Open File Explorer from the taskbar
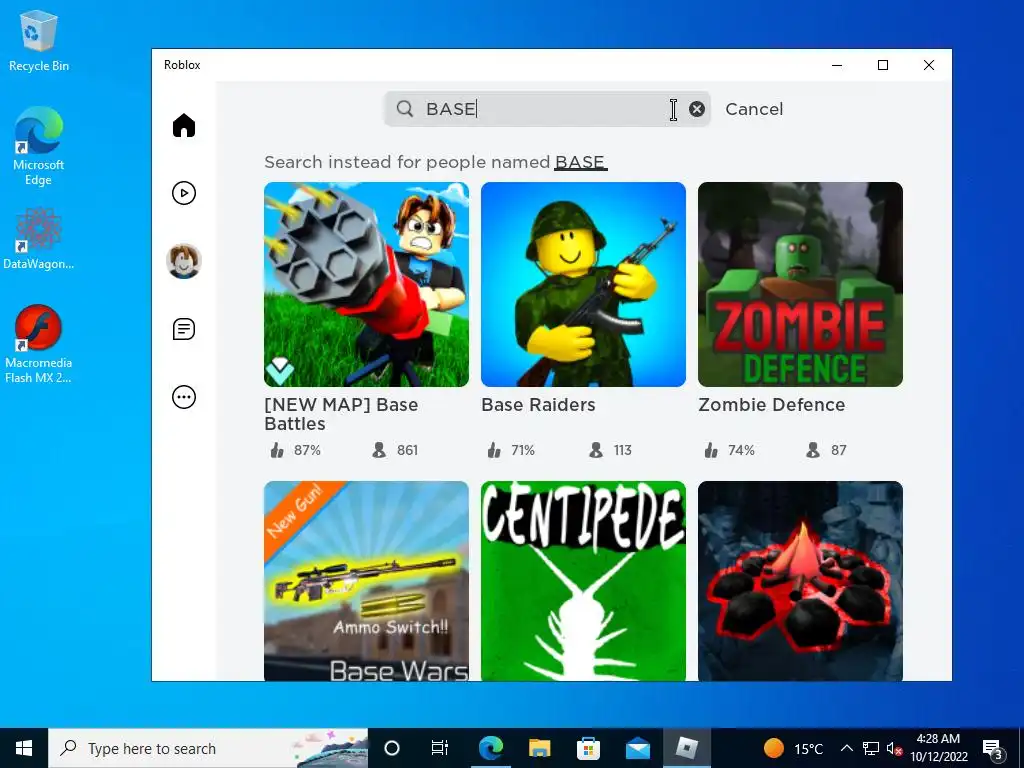 (539, 748)
